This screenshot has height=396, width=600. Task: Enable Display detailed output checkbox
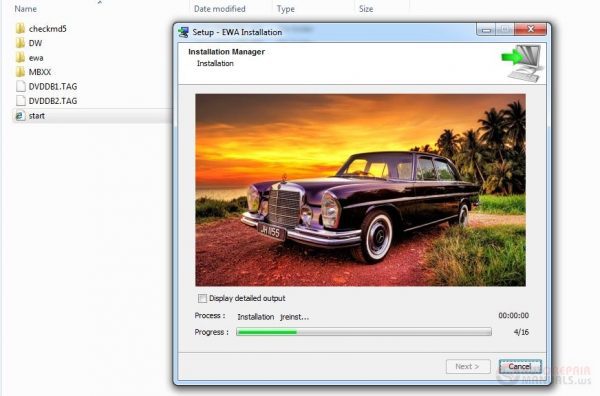coord(202,298)
